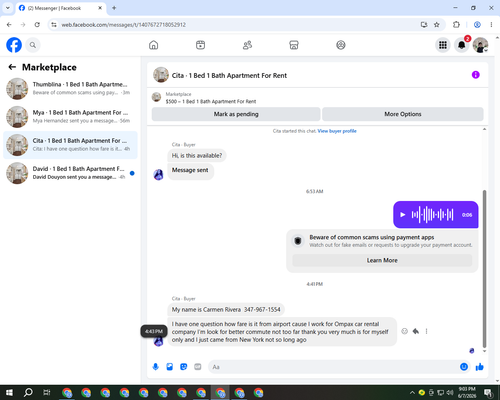Viewport: 500px width, 400px height.
Task: Open the Facebook menu grid icon
Action: (443, 45)
